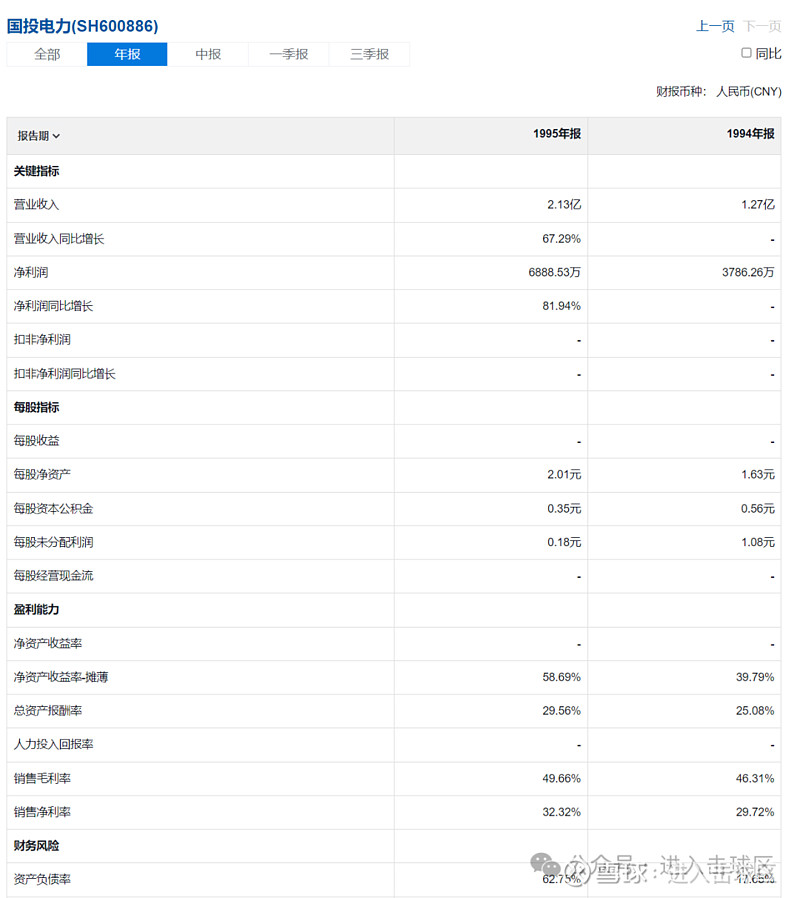Select the 25.08% value
The image size is (800, 898).
[x=755, y=711]
